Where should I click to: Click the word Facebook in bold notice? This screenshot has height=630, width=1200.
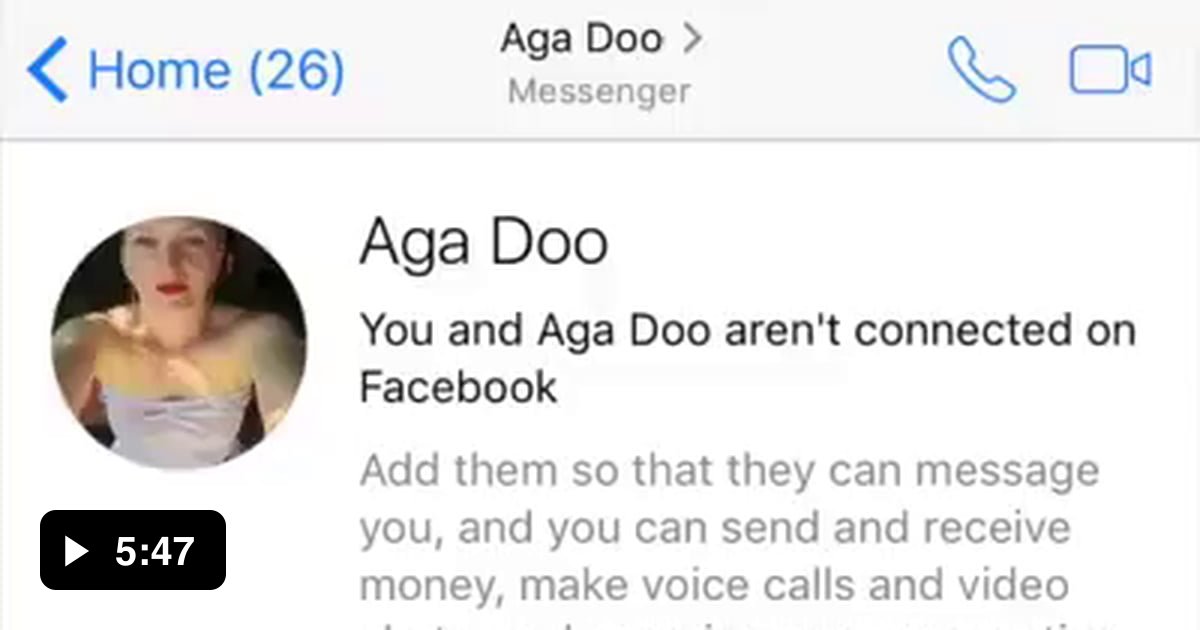click(x=458, y=387)
